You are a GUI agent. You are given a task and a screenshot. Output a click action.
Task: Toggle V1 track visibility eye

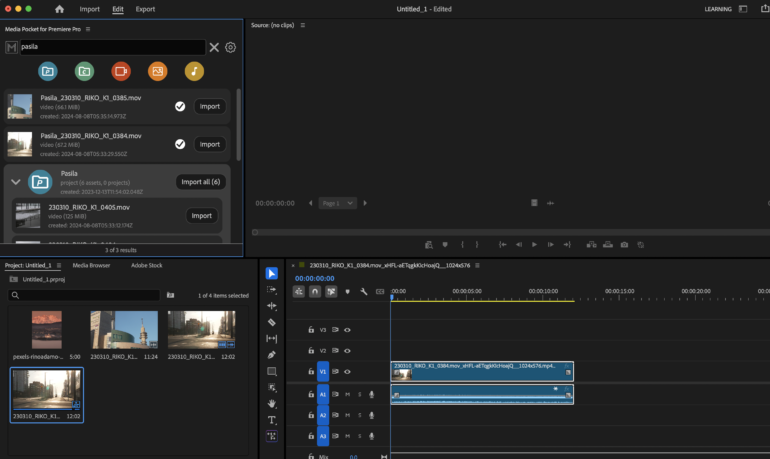[347, 372]
